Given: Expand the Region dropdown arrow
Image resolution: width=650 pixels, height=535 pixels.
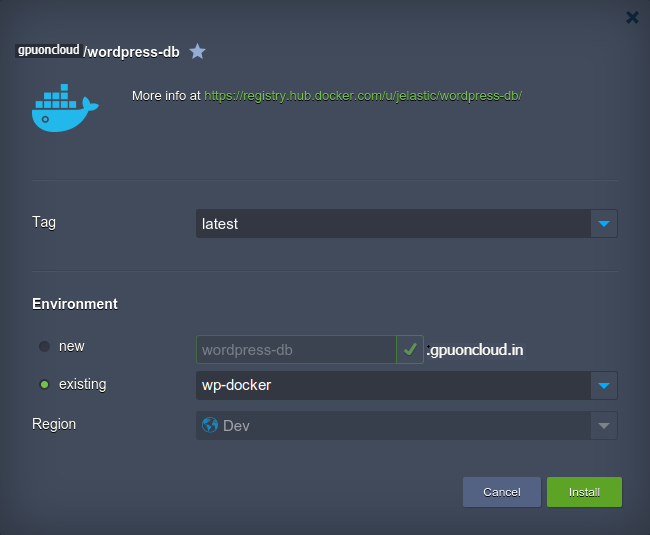Looking at the screenshot, I should tap(603, 426).
